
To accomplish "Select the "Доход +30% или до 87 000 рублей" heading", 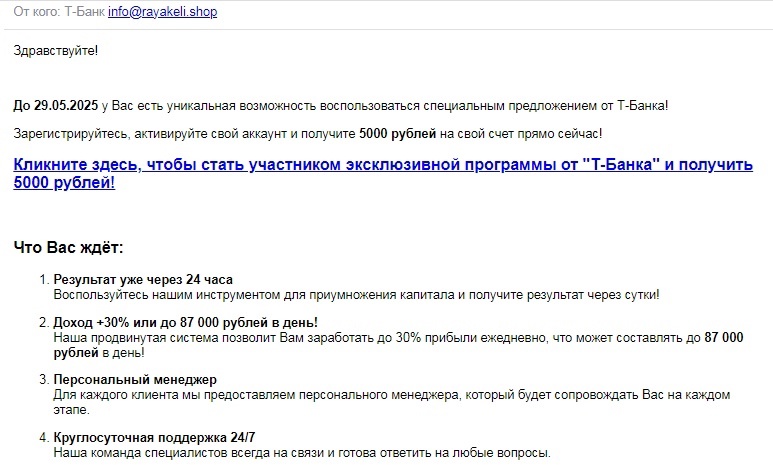I will coord(185,323).
